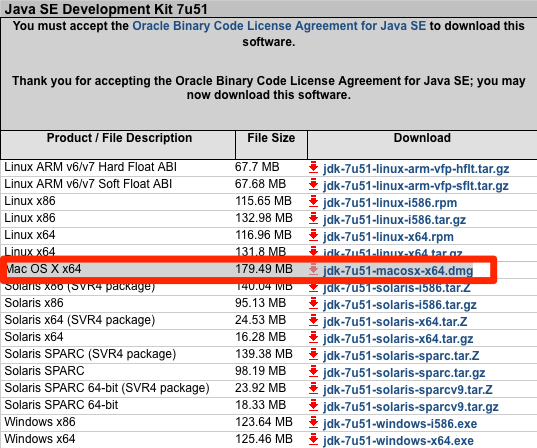The image size is (537, 448).
Task: Click download arrow icon beside solaris-sparc.tar.gz
Action: (313, 372)
